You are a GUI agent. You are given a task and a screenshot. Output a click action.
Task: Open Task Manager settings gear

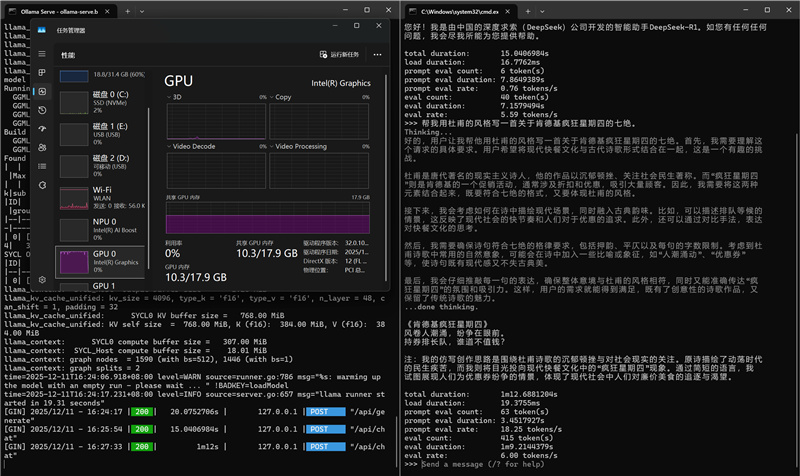tap(42, 280)
